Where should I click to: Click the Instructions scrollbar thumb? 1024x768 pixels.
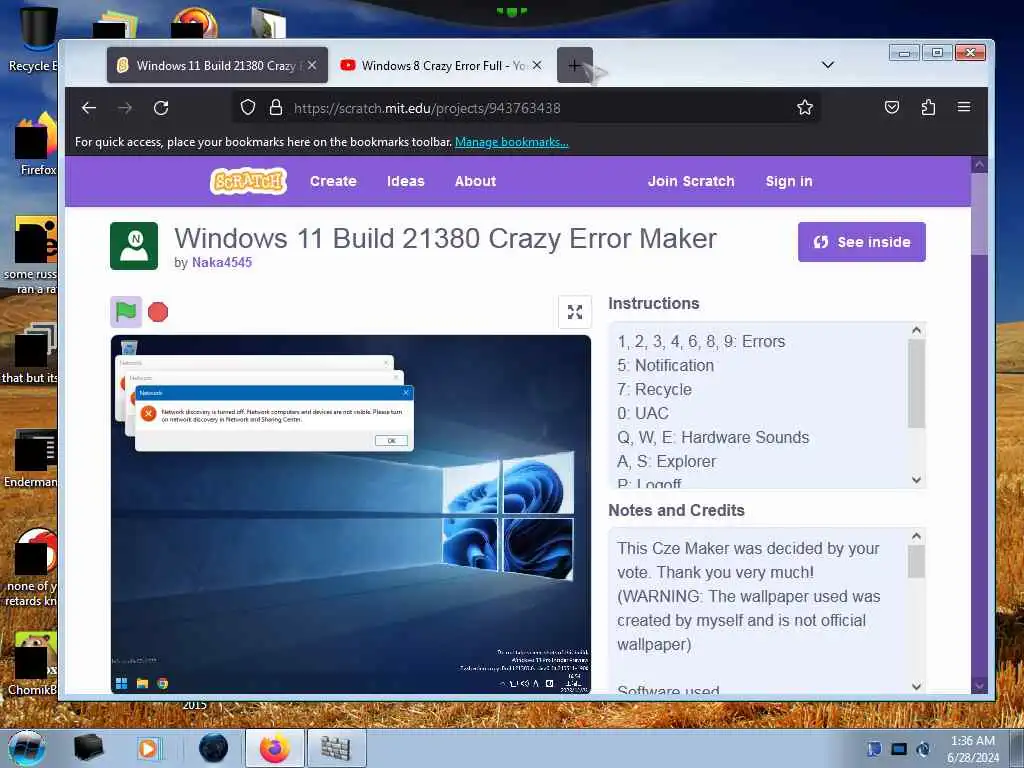click(916, 383)
